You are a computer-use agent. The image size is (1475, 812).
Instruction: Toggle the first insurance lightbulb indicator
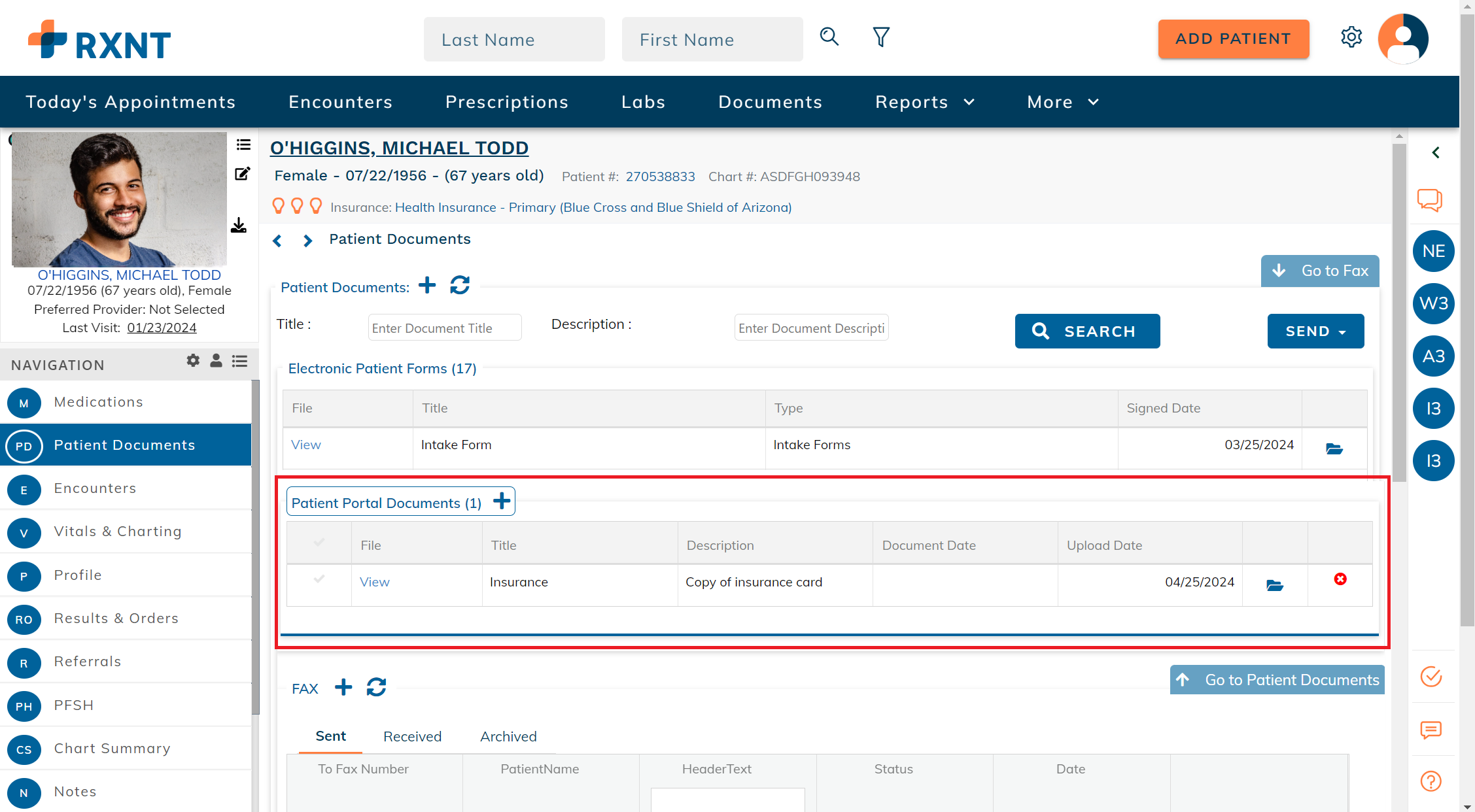(x=279, y=207)
